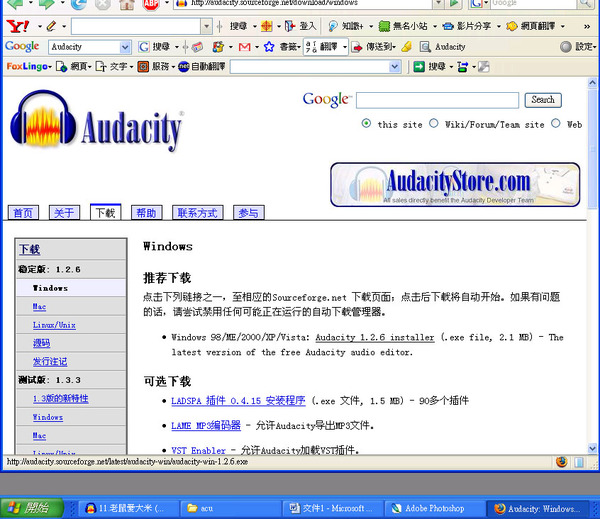Click the Windows 開始 Start button
Image resolution: width=600 pixels, height=519 pixels.
pos(32,508)
